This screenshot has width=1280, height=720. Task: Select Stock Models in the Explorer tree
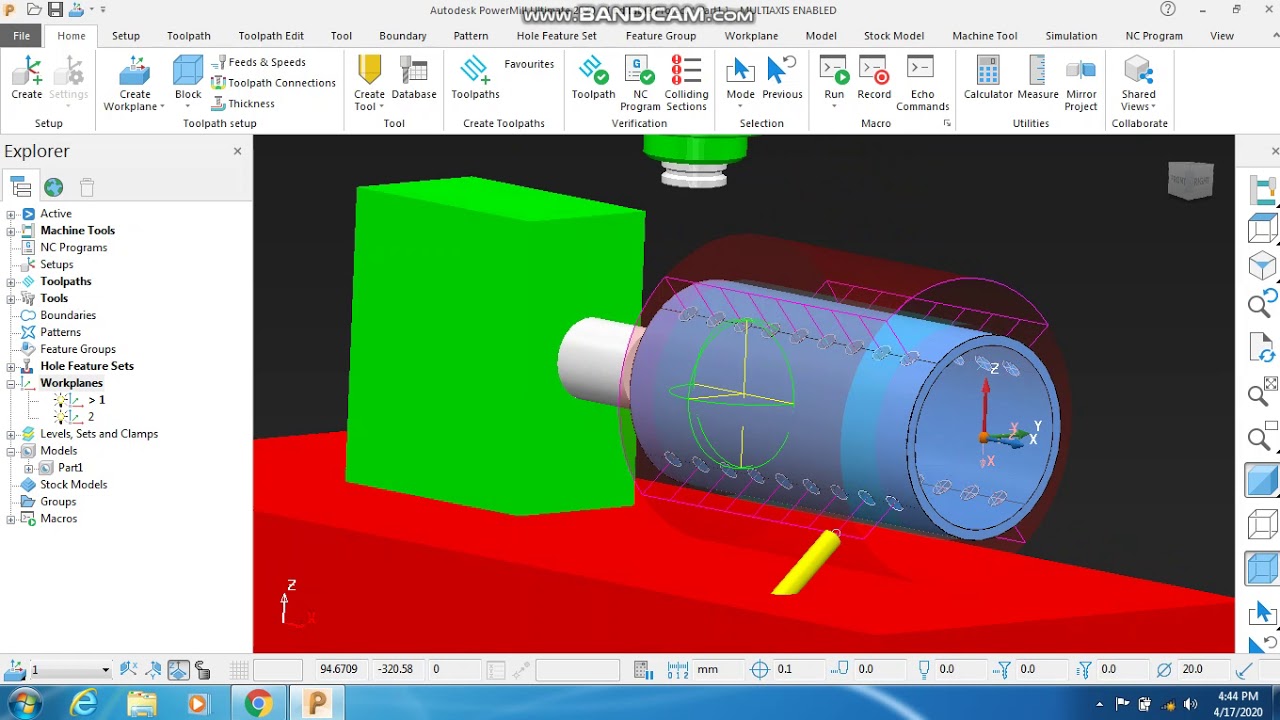coord(74,485)
